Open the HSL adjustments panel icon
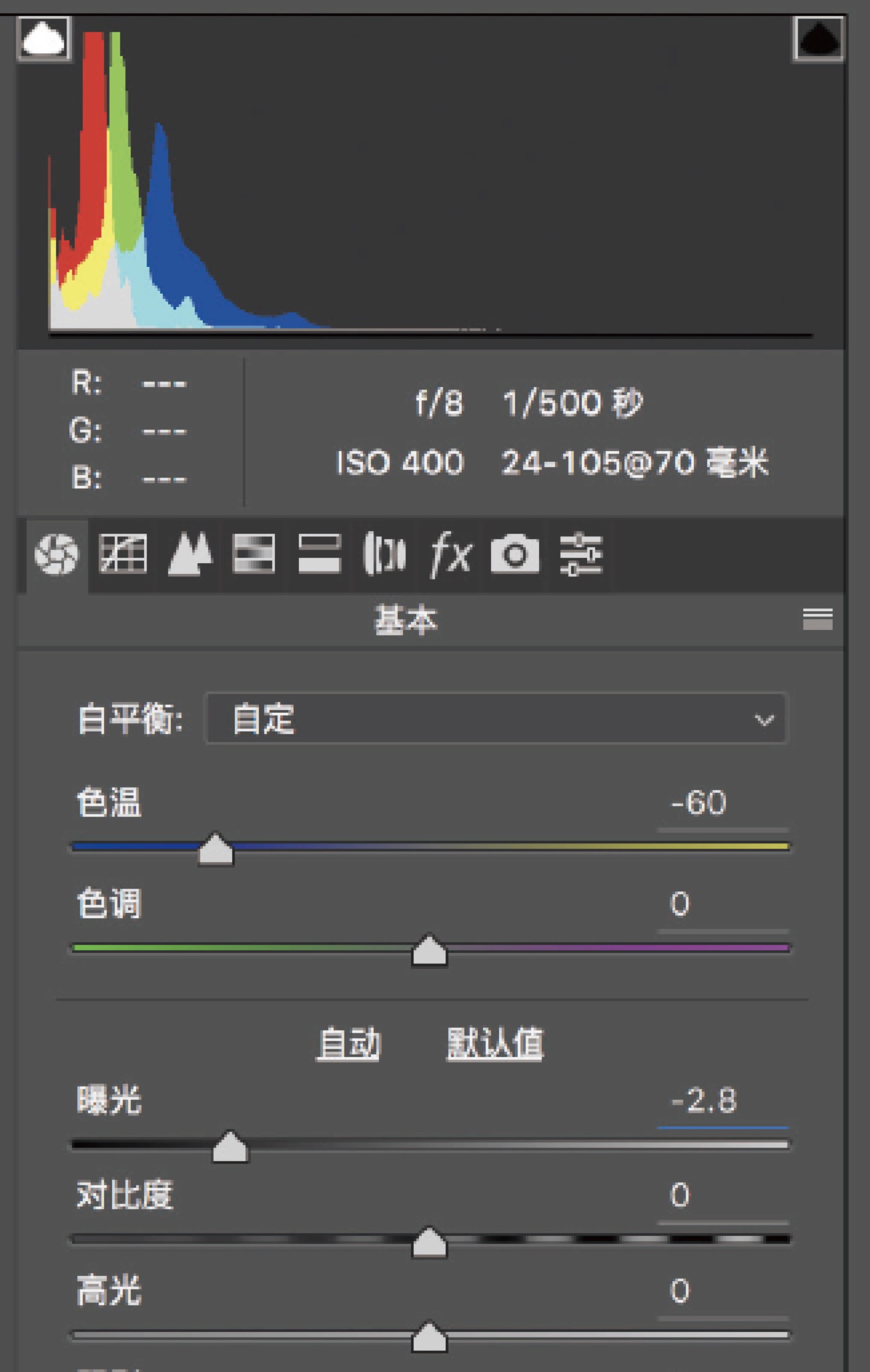This screenshot has height=1372, width=870. coord(254,554)
